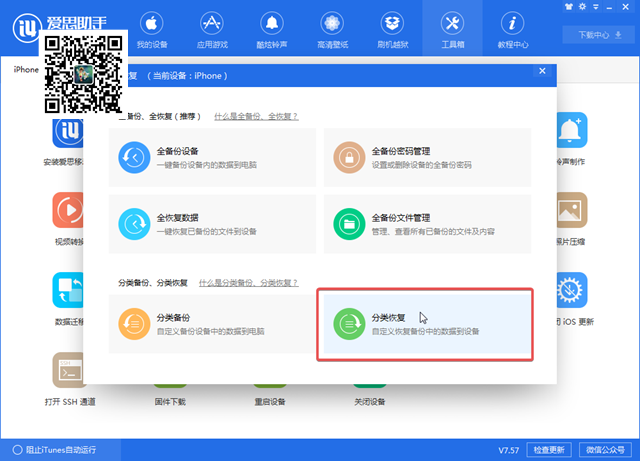Click 微信公众号 button
This screenshot has height=461, width=640.
click(605, 450)
